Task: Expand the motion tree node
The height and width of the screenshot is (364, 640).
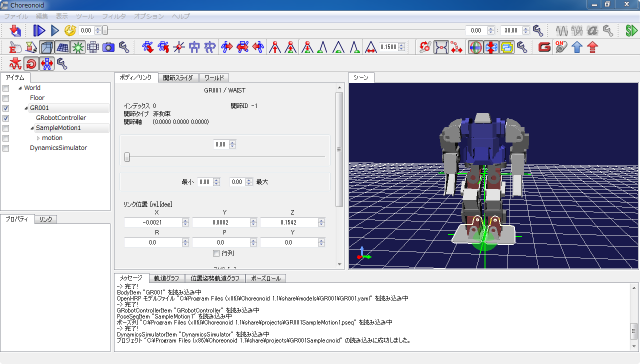Action: click(38, 138)
